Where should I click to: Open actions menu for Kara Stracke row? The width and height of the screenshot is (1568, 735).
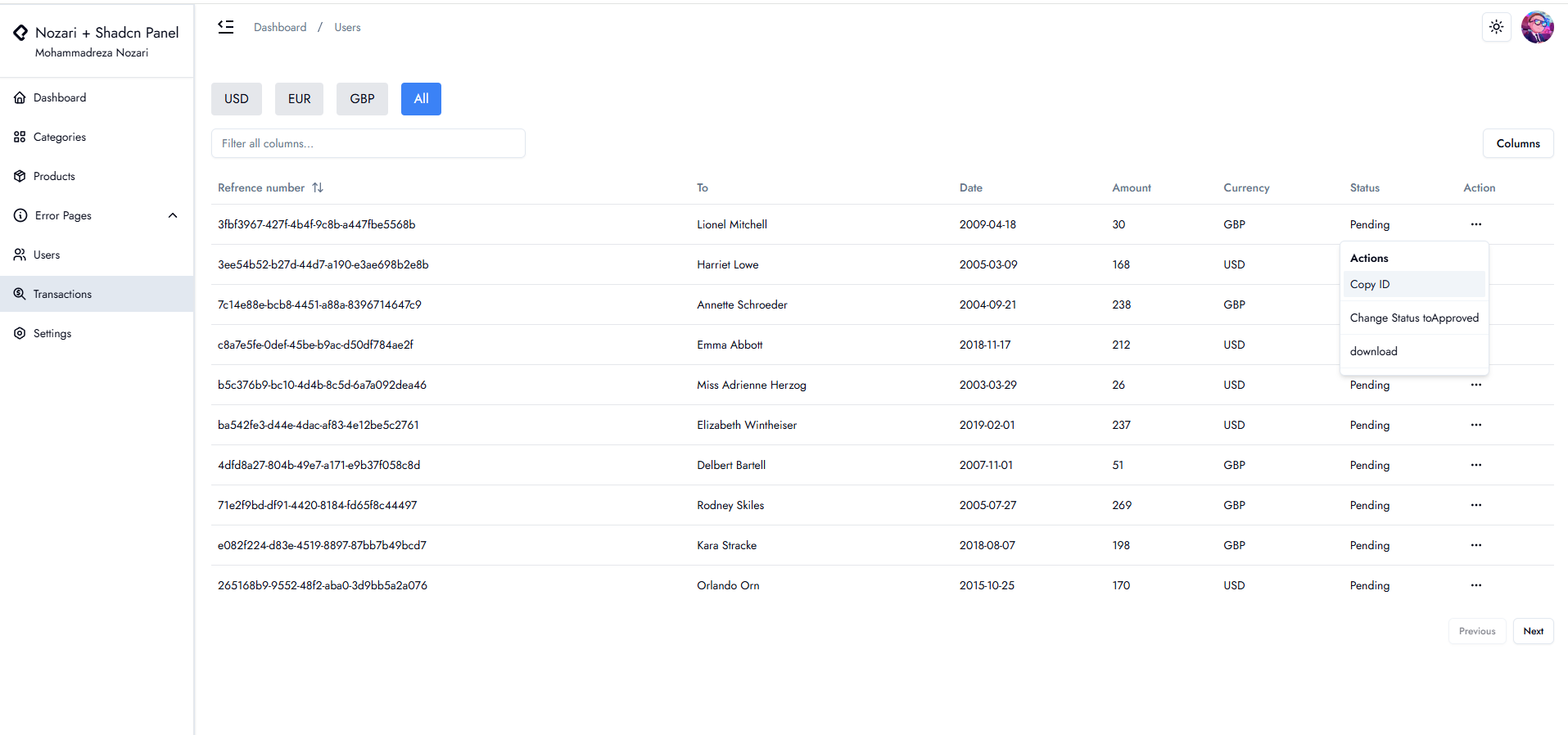(1476, 545)
